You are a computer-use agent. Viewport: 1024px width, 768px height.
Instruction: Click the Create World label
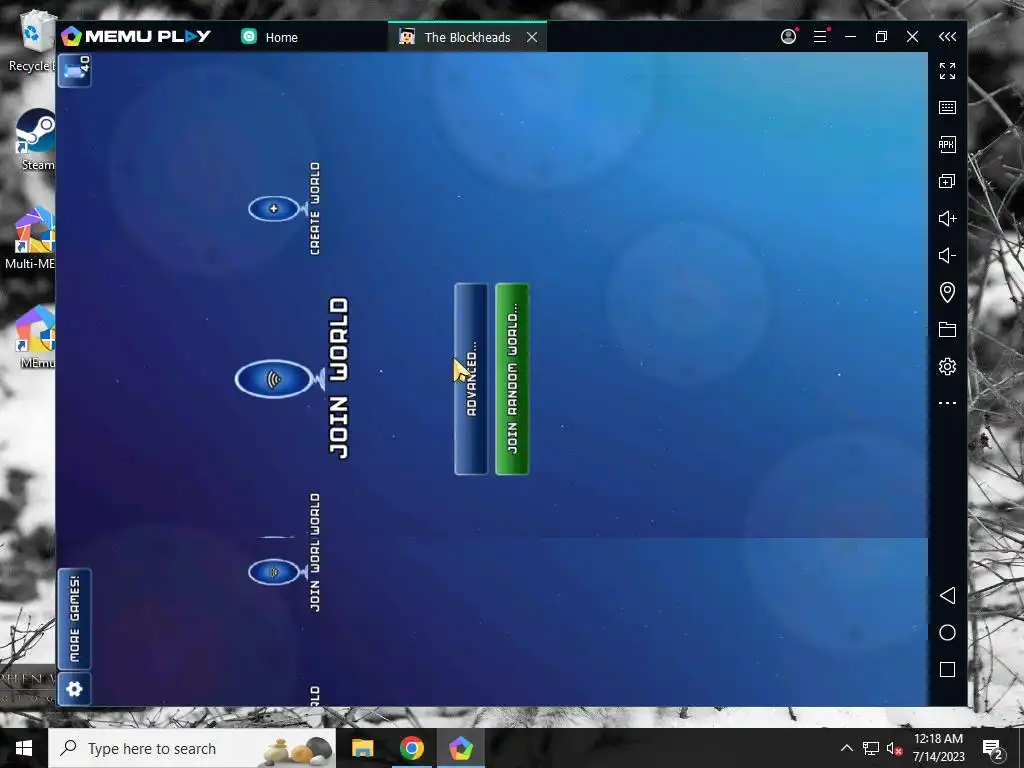315,208
